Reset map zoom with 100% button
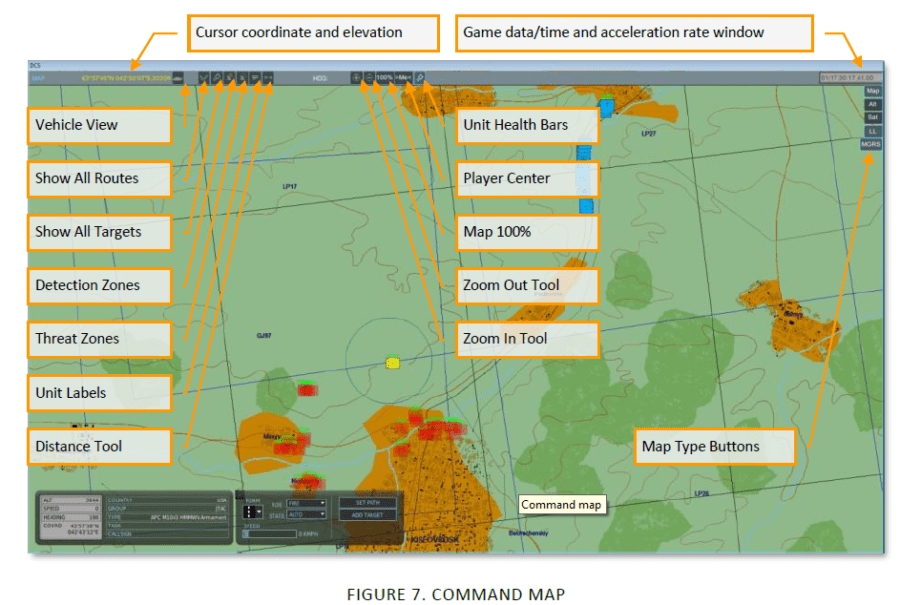Image resolution: width=900 pixels, height=605 pixels. [x=383, y=77]
